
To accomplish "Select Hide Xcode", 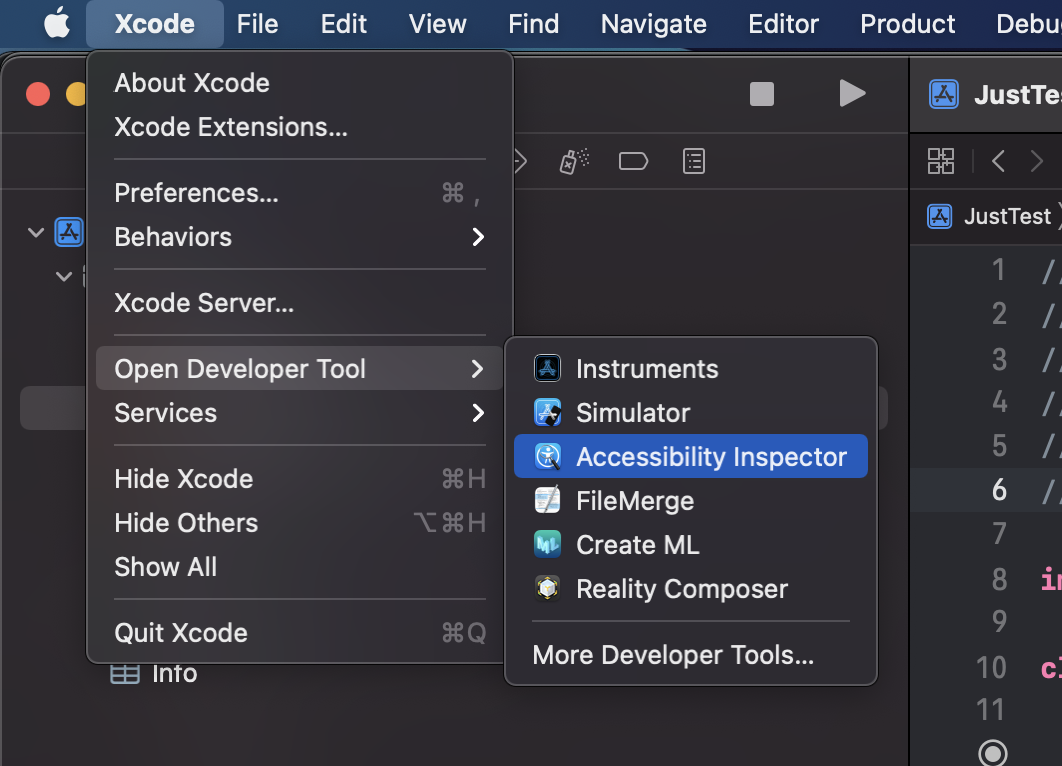I will tap(299, 479).
